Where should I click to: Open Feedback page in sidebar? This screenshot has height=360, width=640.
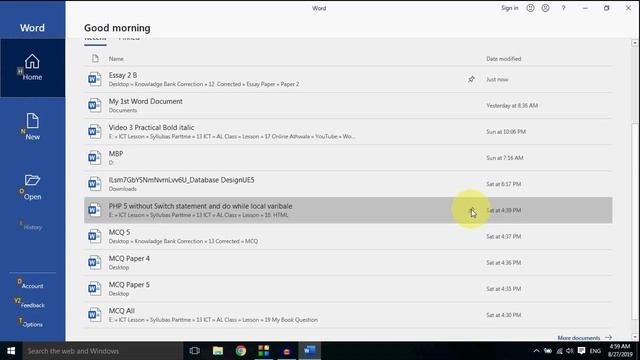(32, 305)
